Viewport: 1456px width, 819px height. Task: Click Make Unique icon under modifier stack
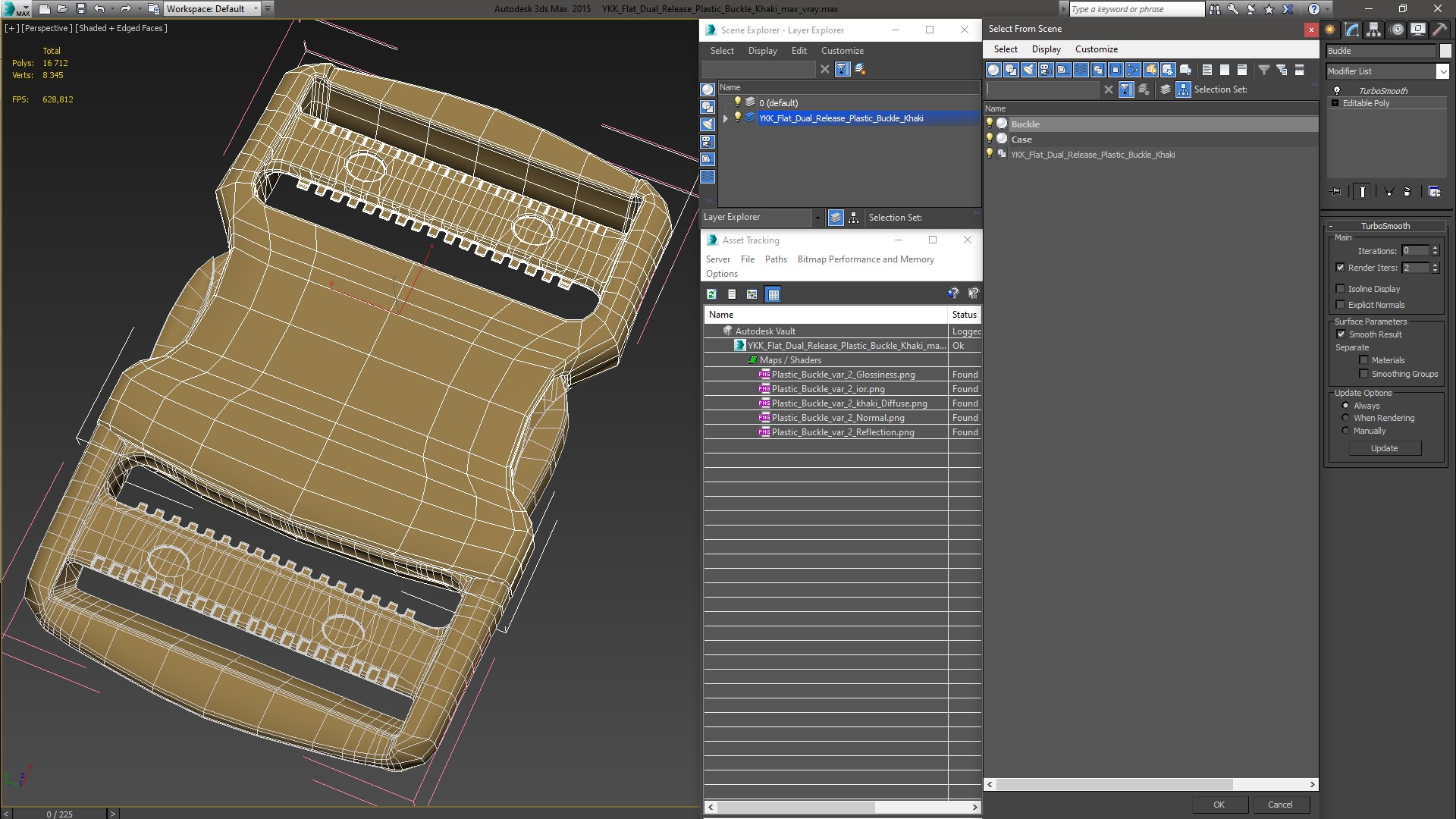[1389, 192]
